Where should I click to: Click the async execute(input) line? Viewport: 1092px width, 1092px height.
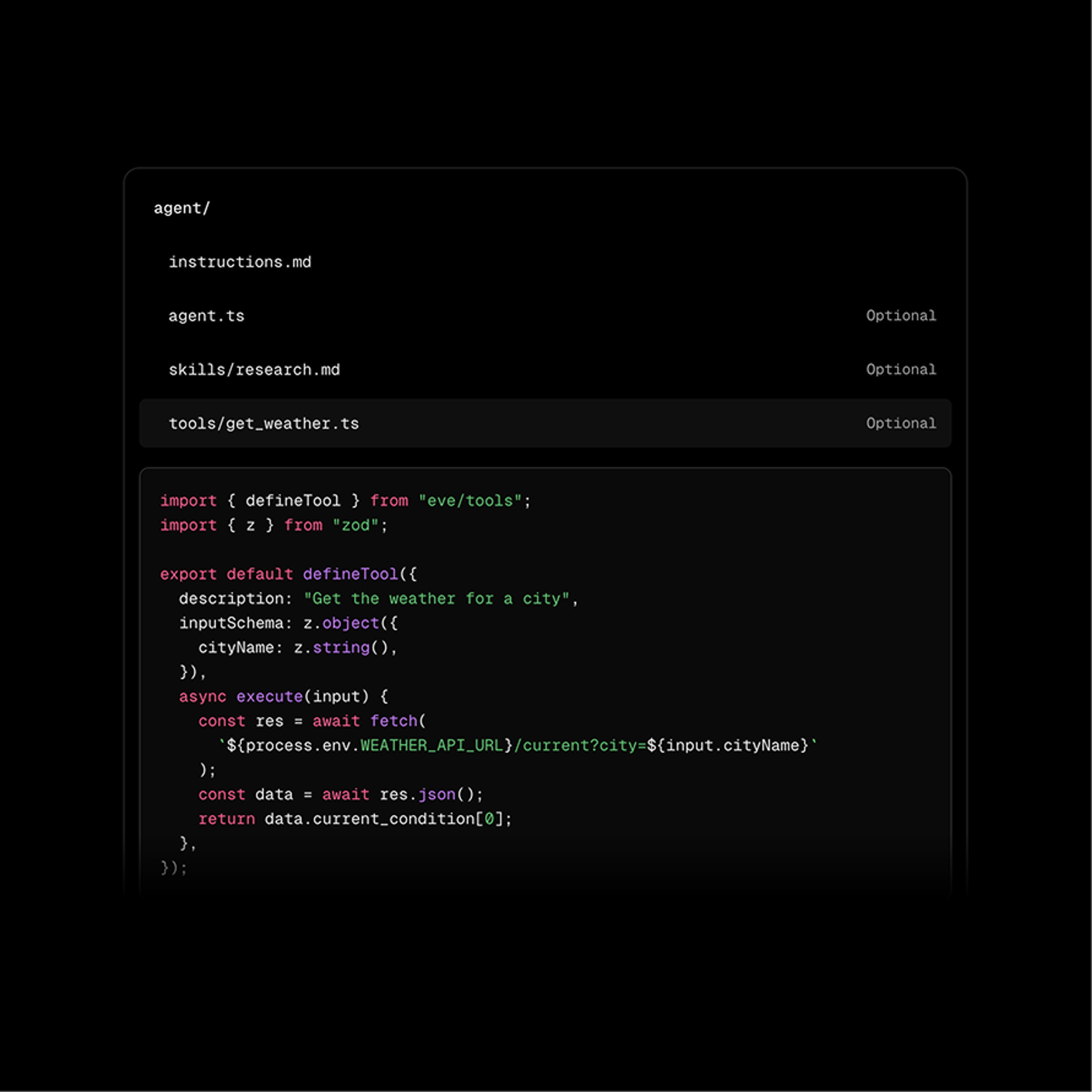click(284, 696)
